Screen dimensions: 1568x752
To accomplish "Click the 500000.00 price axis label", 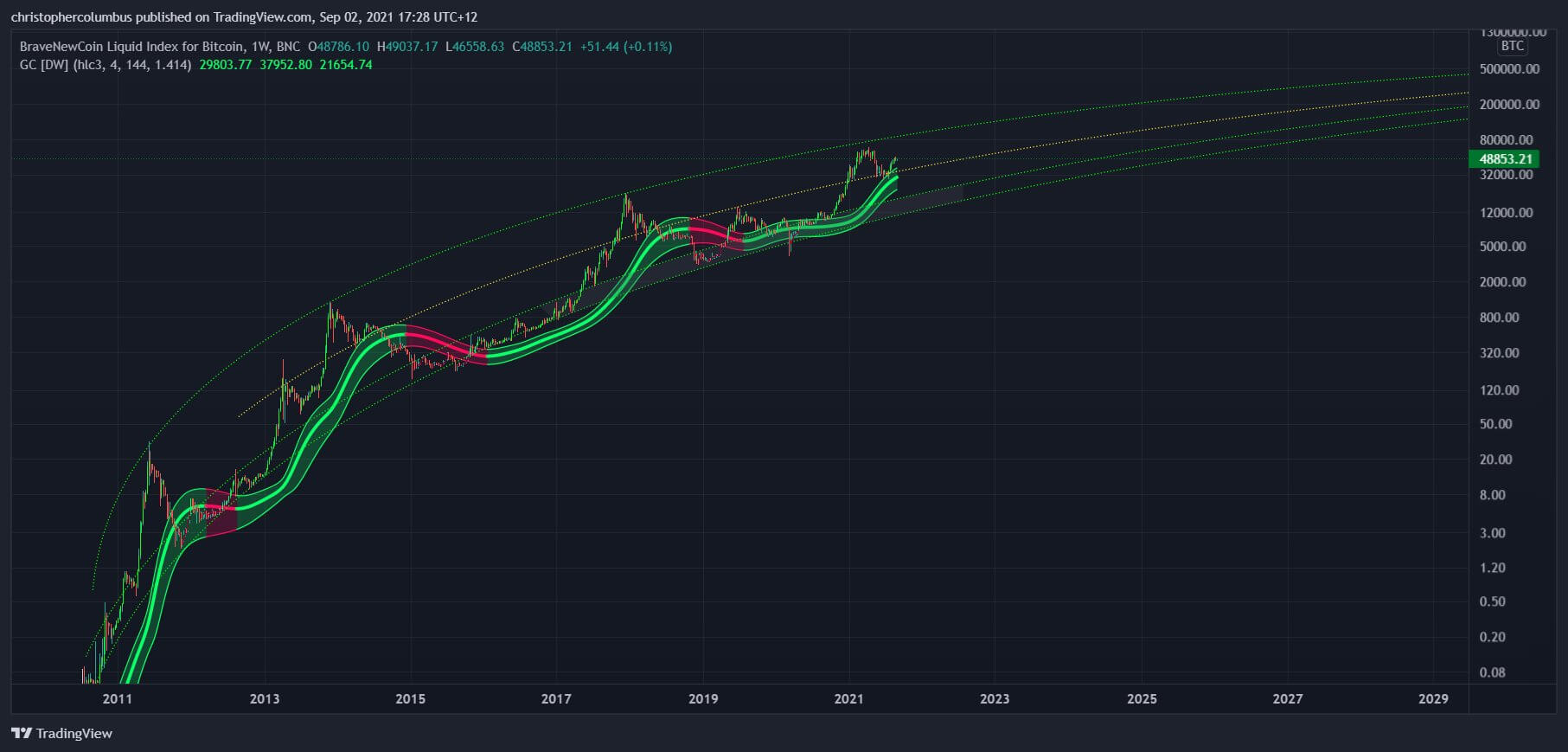I will pyautogui.click(x=1509, y=69).
